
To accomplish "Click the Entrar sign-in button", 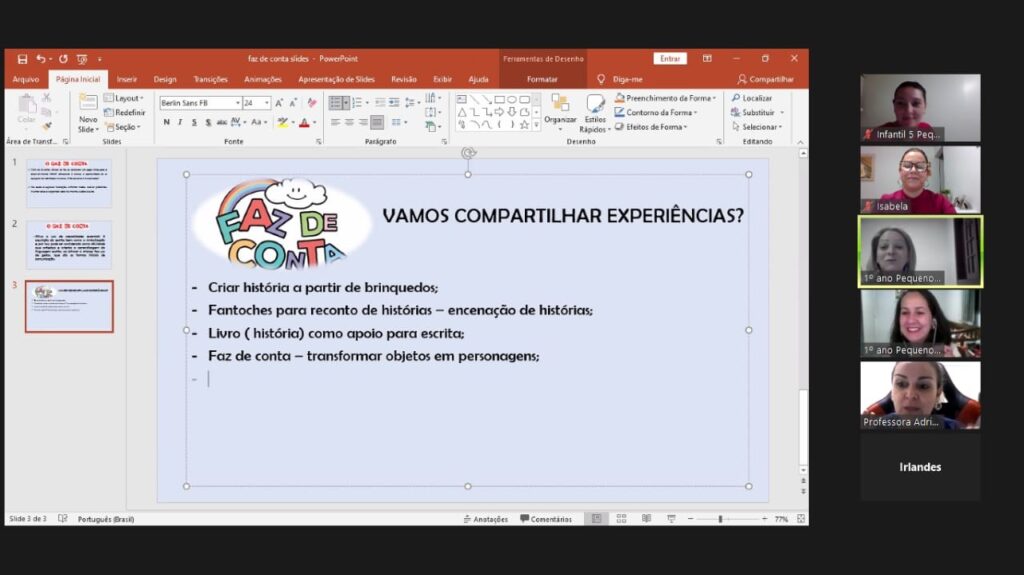I will tap(670, 59).
